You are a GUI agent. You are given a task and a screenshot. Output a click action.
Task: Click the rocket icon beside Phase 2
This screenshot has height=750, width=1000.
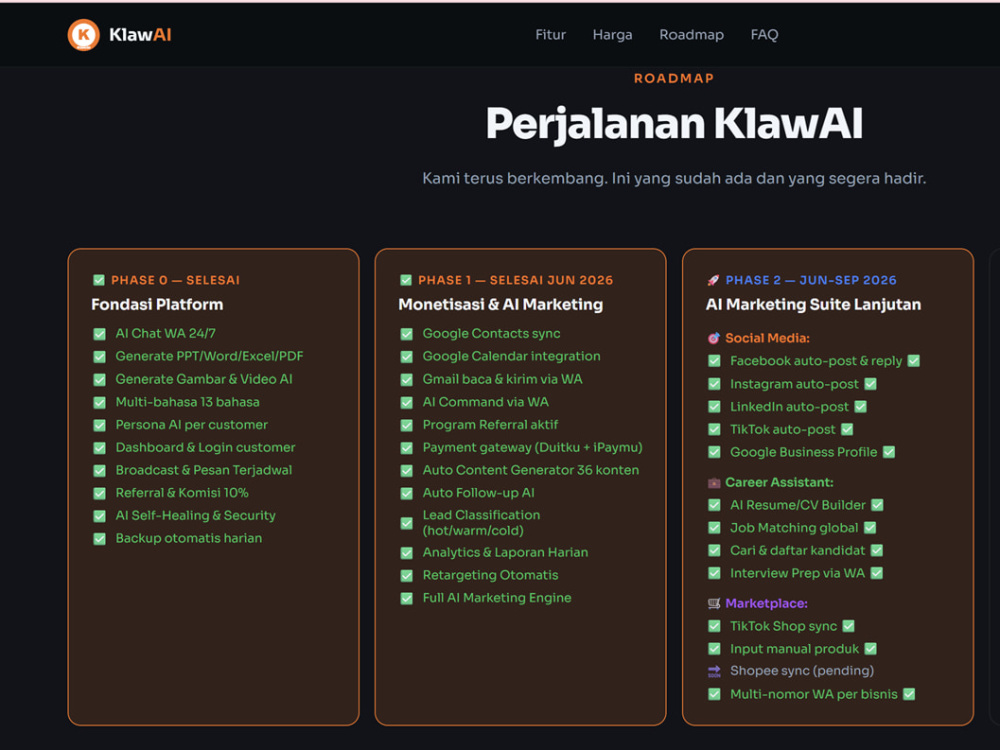pyautogui.click(x=713, y=280)
